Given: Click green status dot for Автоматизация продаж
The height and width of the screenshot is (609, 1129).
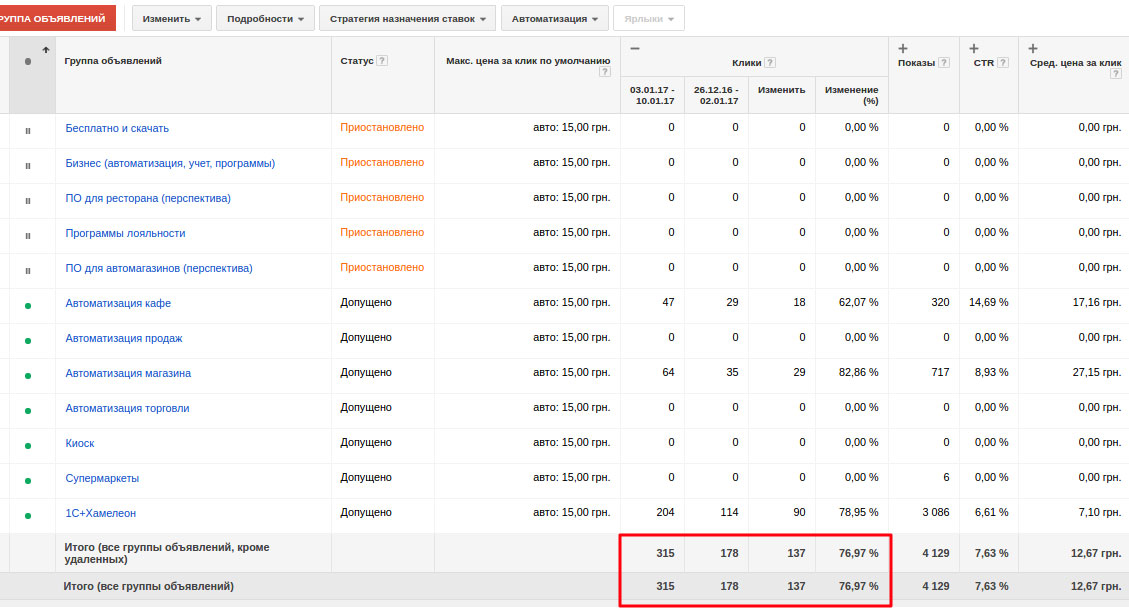Looking at the screenshot, I should (28, 340).
